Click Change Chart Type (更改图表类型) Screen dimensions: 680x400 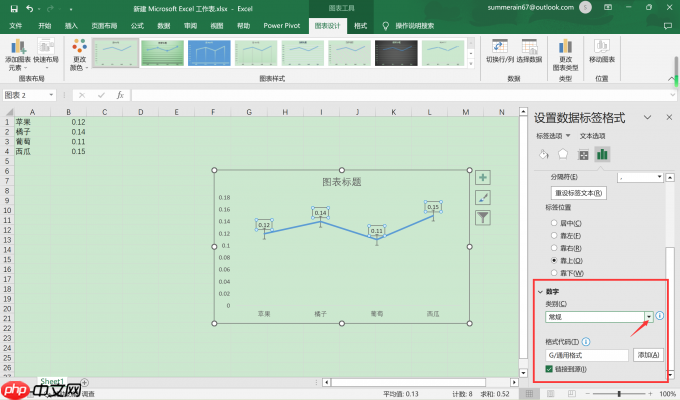pos(565,55)
